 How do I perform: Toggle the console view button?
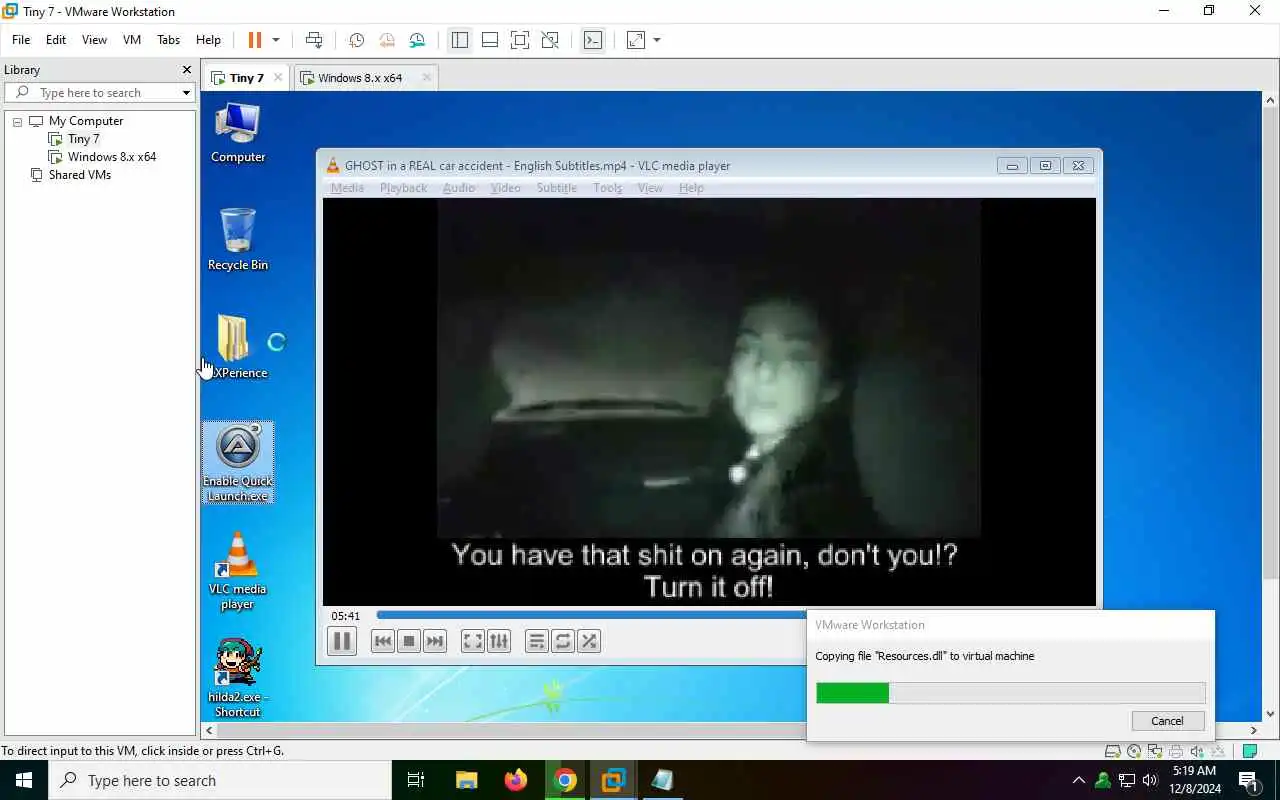click(593, 40)
